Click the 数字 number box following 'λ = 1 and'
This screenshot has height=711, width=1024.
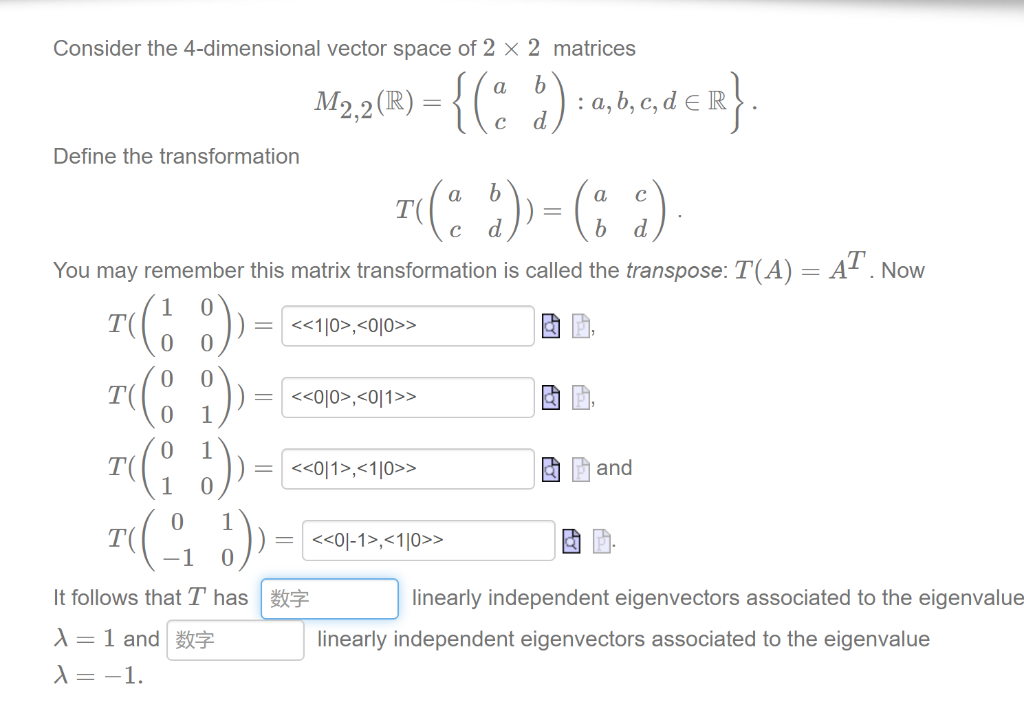pos(235,639)
